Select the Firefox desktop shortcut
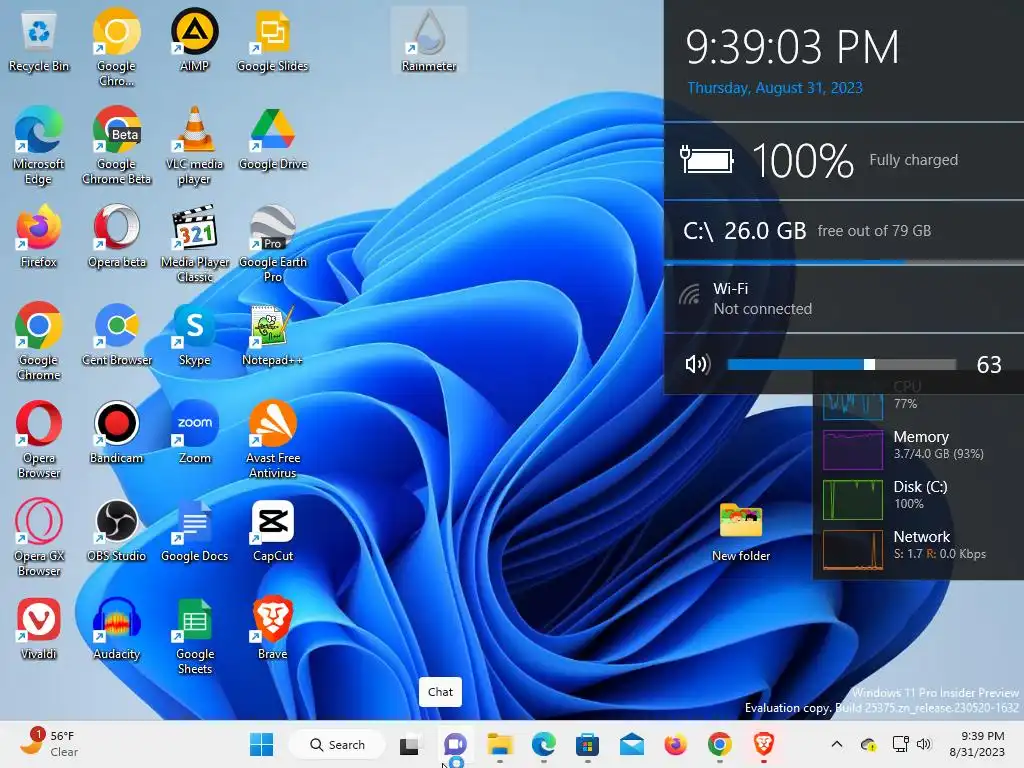 click(39, 238)
